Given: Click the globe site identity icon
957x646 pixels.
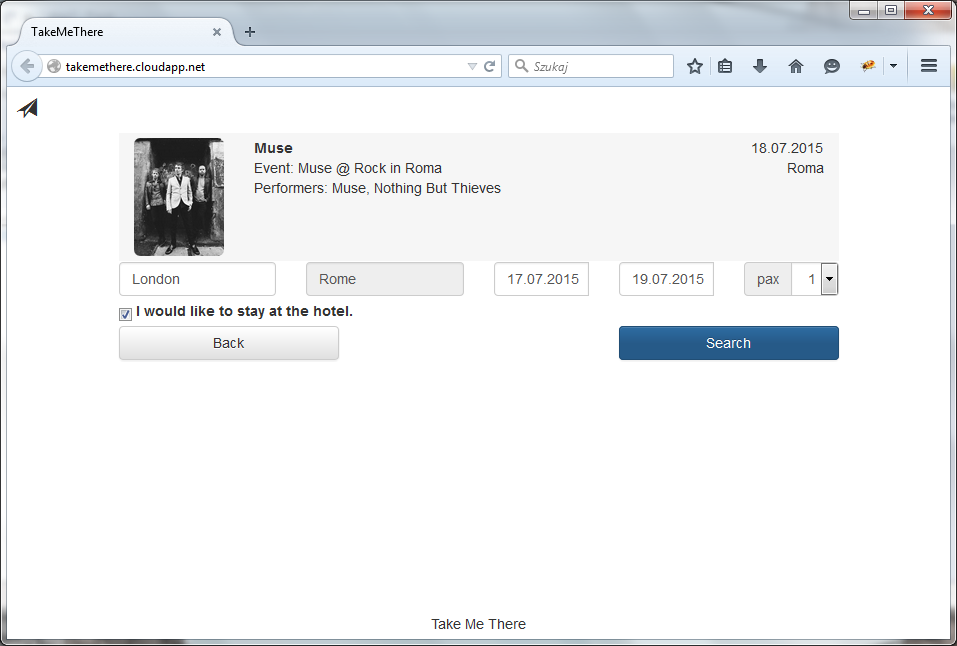Looking at the screenshot, I should coord(54,66).
